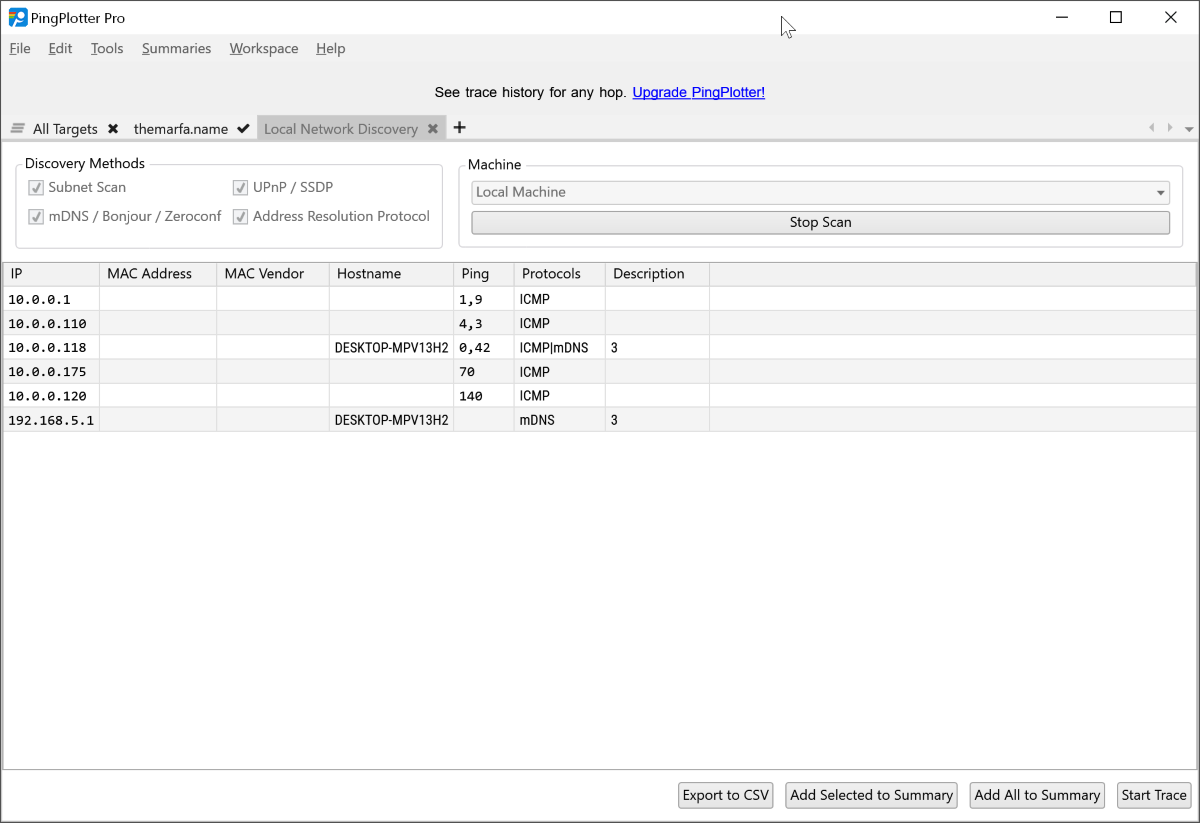
Task: Switch to the themarfa.name tab
Action: 181,129
